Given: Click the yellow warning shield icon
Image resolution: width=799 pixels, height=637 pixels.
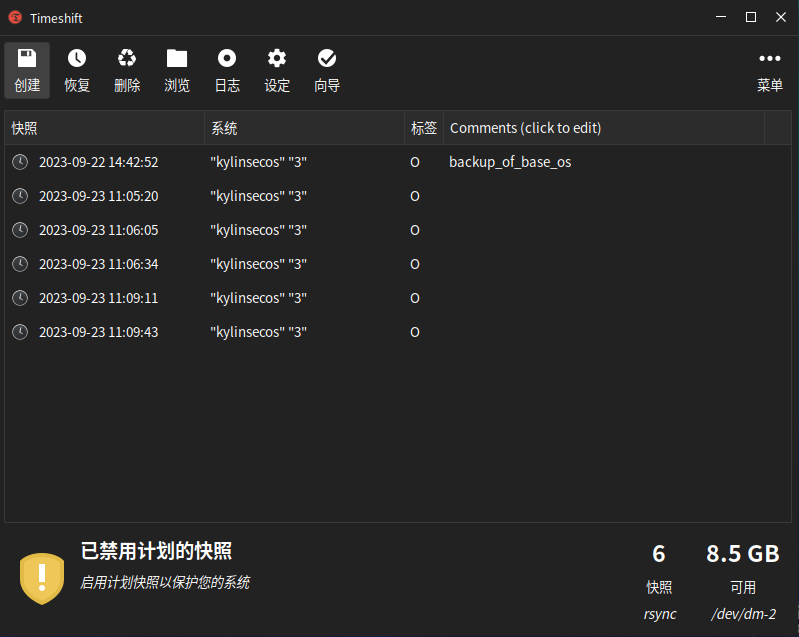Looking at the screenshot, I should coord(42,577).
